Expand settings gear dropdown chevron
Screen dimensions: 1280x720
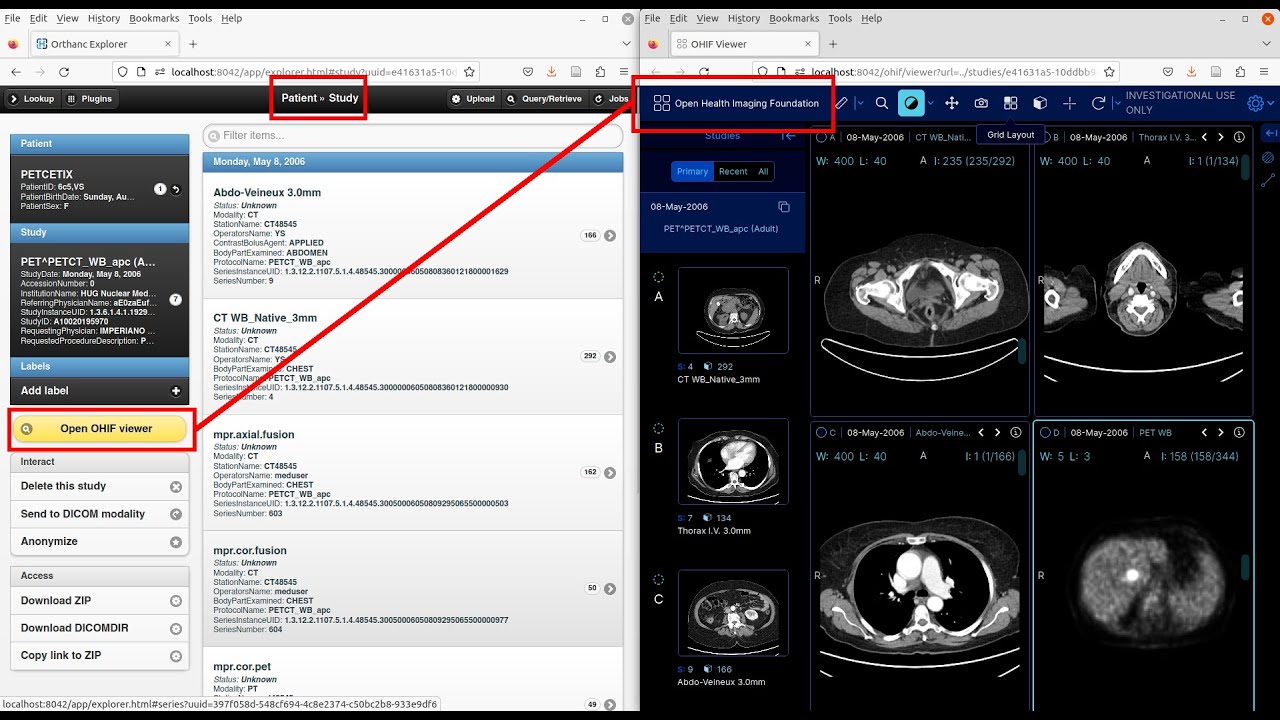tap(1271, 103)
